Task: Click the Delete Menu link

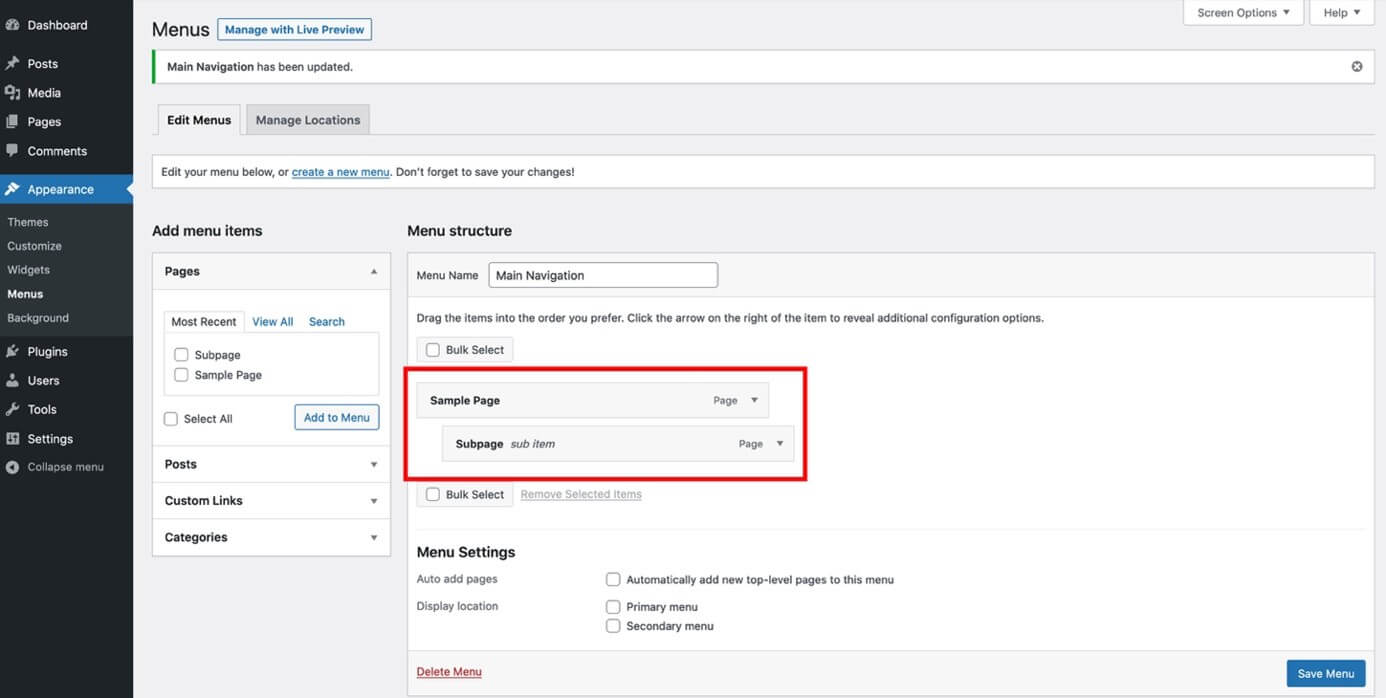Action: click(x=449, y=672)
